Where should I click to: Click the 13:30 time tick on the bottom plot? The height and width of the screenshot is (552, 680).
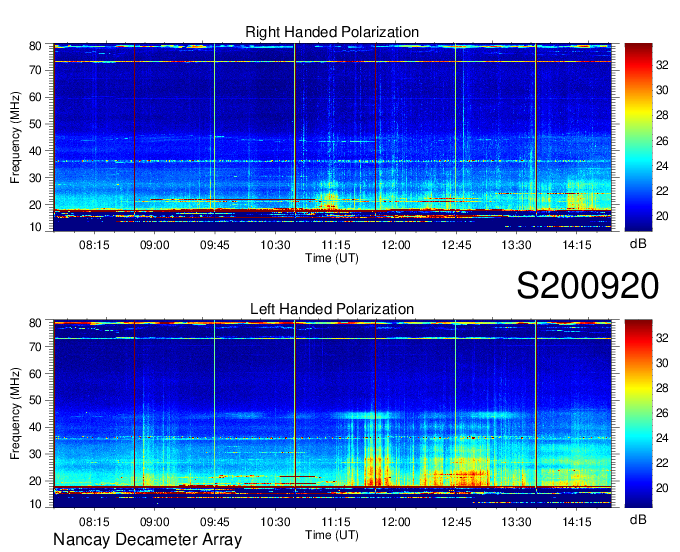tap(517, 522)
